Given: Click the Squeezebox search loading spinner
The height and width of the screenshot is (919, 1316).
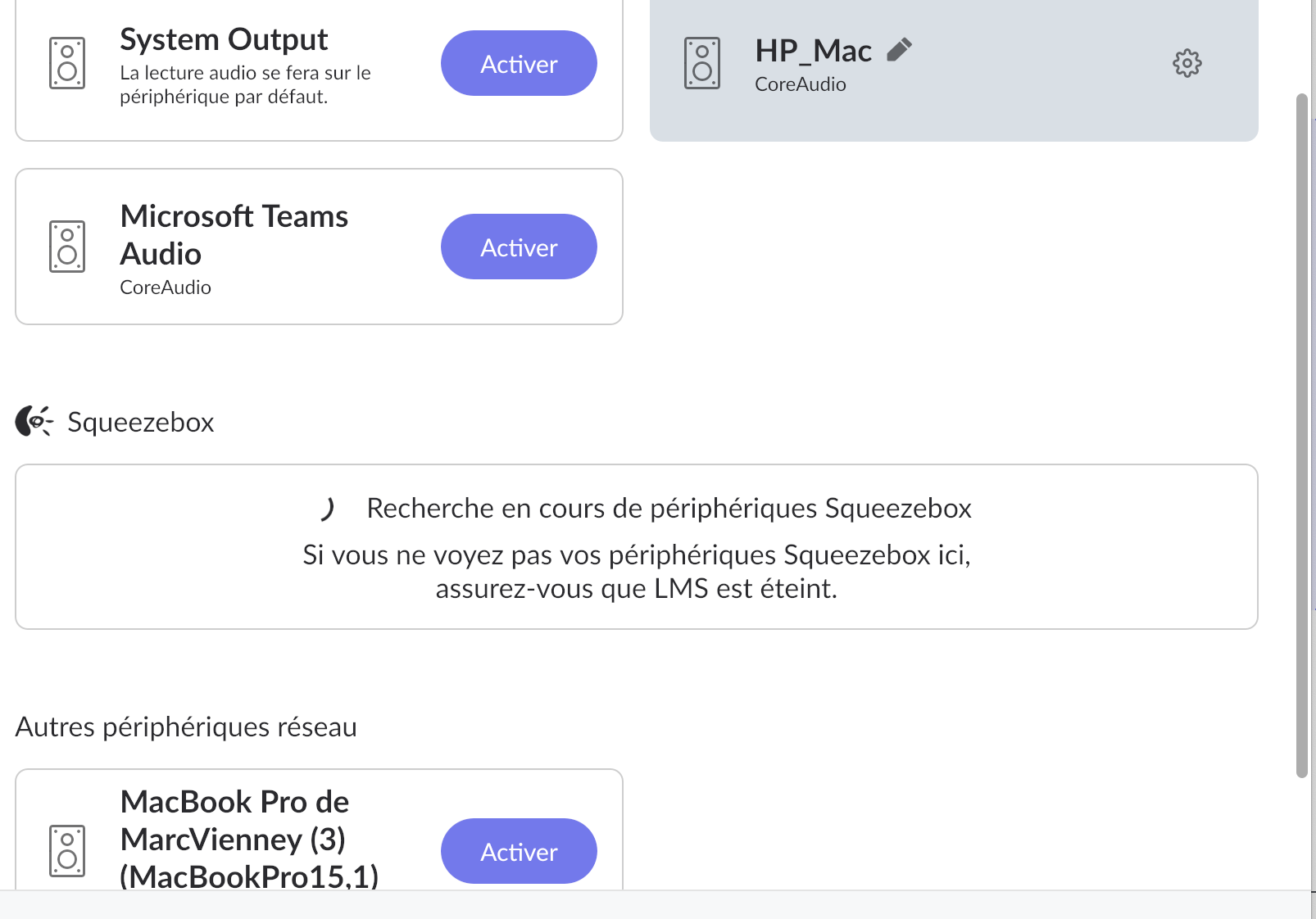Looking at the screenshot, I should pos(328,509).
